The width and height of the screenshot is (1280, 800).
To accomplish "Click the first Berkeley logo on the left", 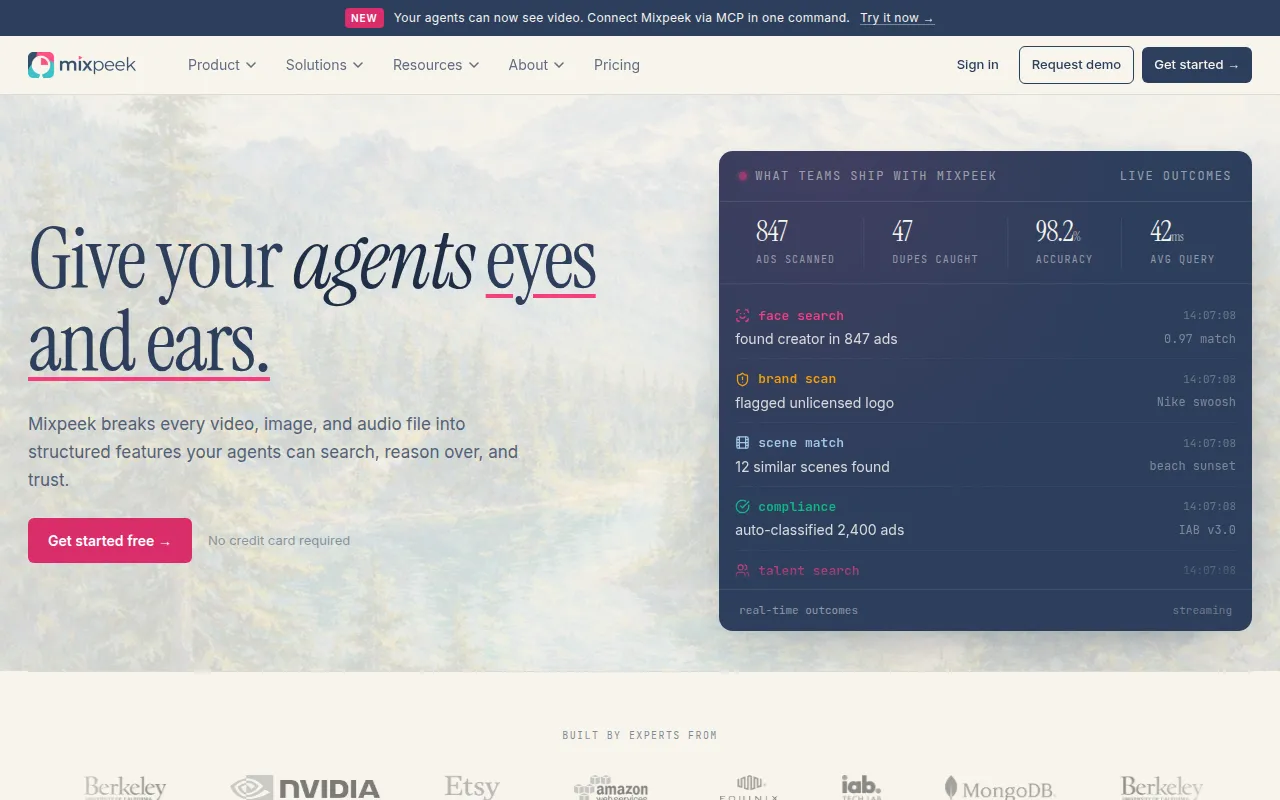I will point(125,788).
